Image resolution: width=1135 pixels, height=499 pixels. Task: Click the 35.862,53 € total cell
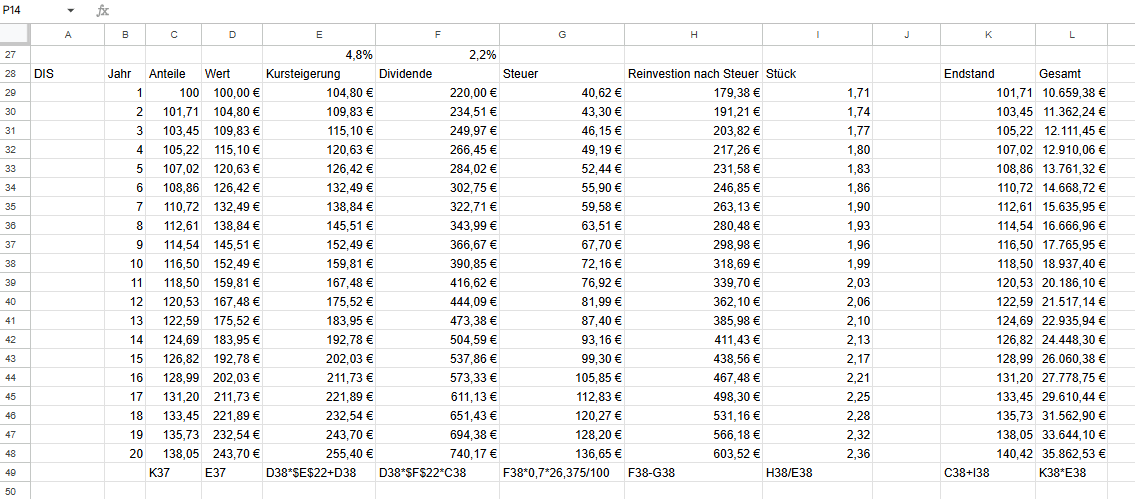(x=1071, y=453)
